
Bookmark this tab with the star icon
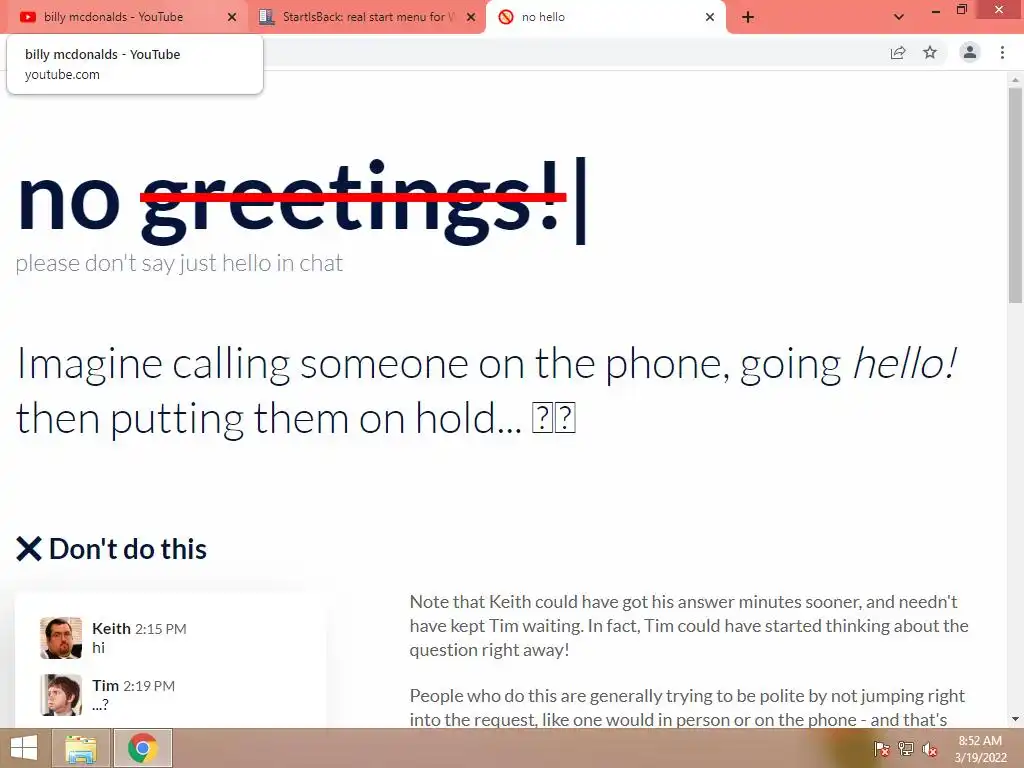(930, 52)
